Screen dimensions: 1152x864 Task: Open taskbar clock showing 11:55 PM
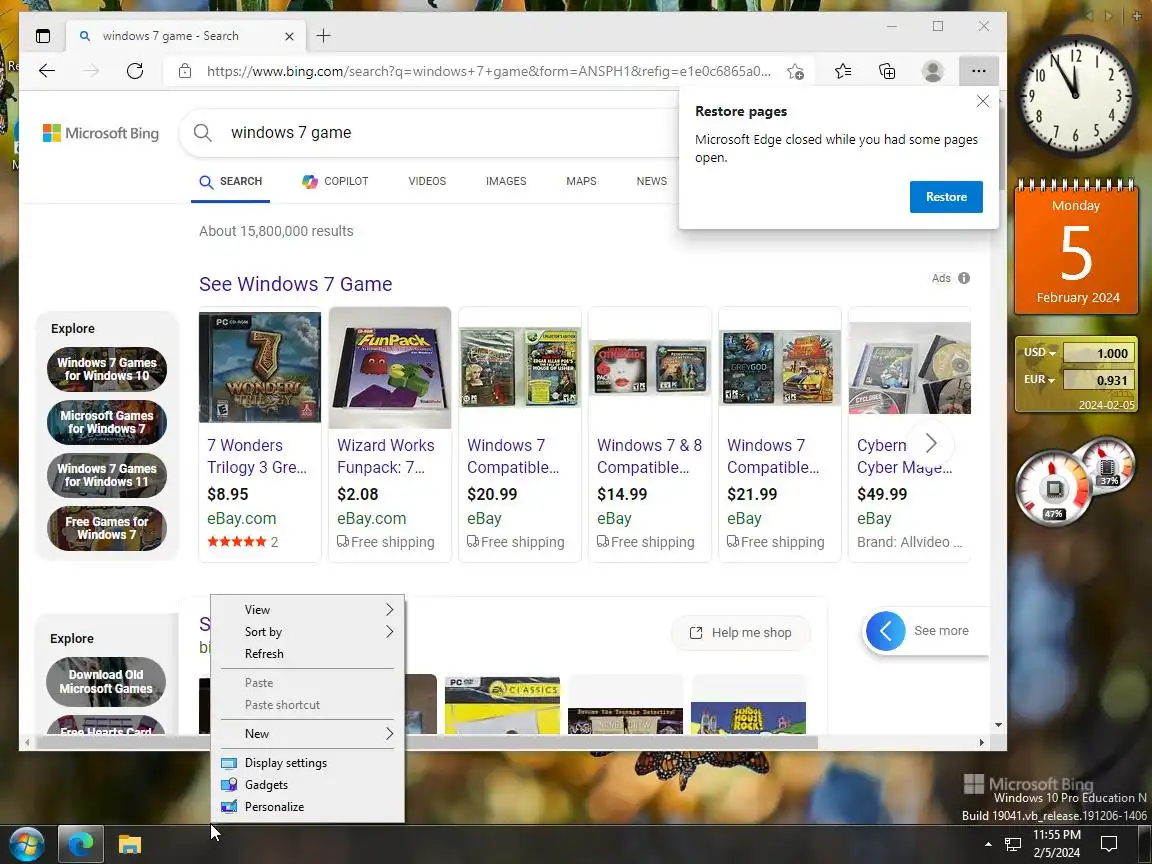pos(1056,844)
